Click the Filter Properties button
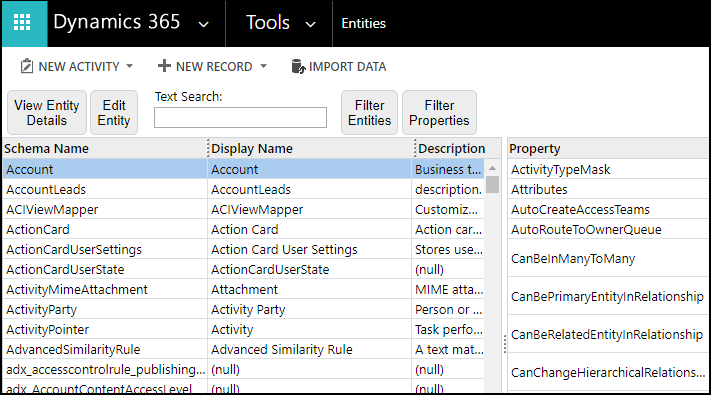 pyautogui.click(x=439, y=112)
